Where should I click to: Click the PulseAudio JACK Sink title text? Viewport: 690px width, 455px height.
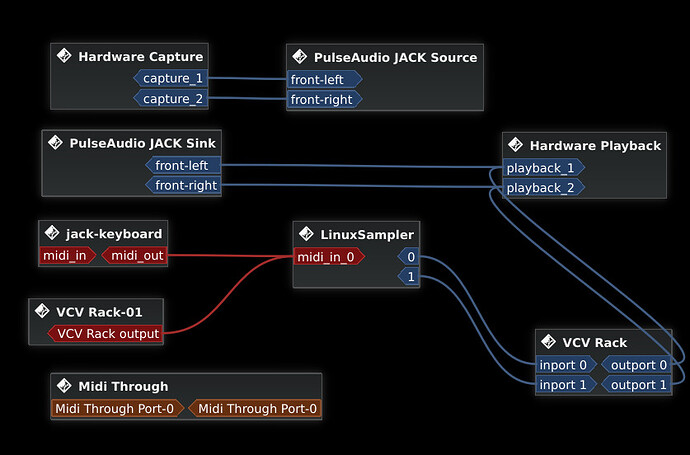(x=143, y=143)
